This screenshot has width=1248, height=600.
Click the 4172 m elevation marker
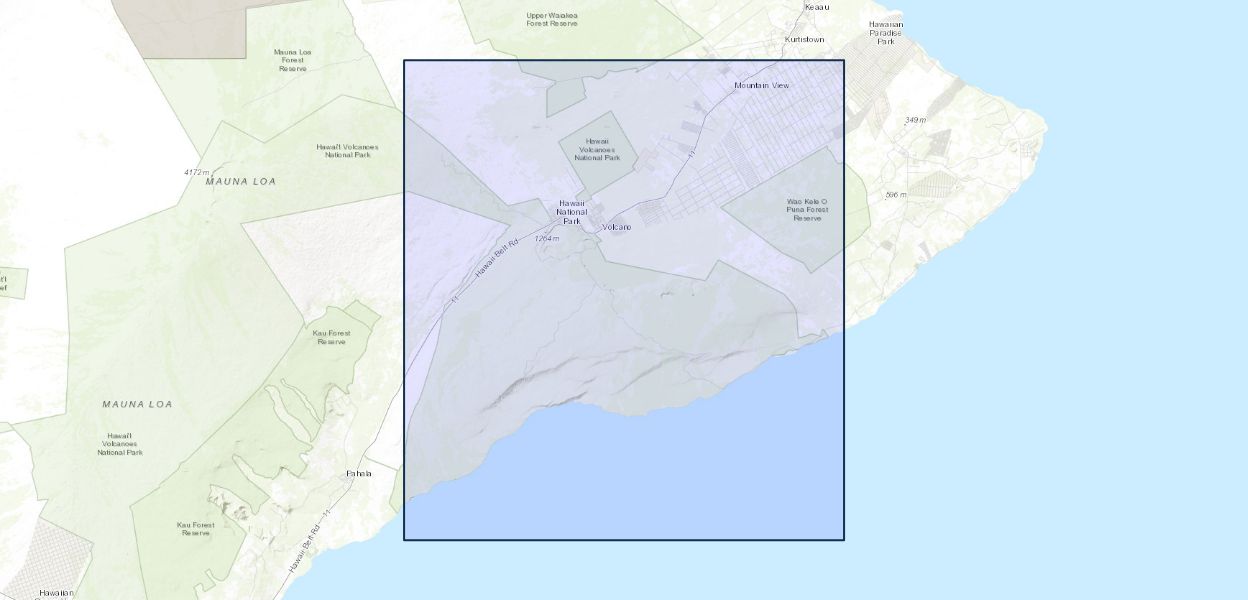pyautogui.click(x=197, y=172)
